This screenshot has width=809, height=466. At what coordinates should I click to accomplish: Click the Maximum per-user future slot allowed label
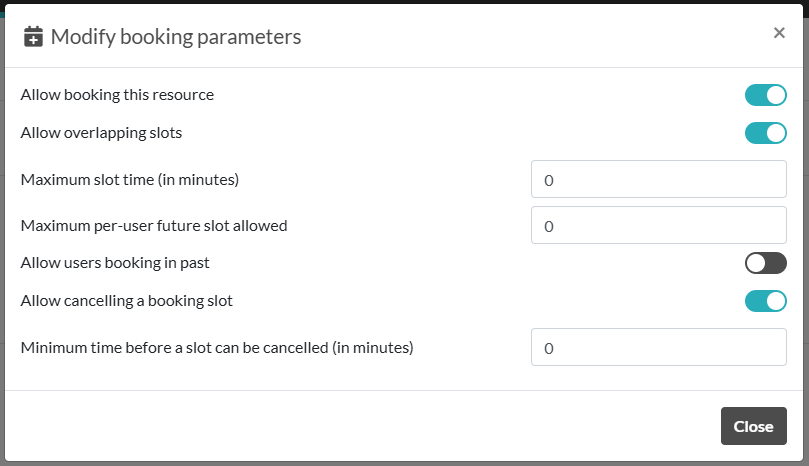(154, 225)
